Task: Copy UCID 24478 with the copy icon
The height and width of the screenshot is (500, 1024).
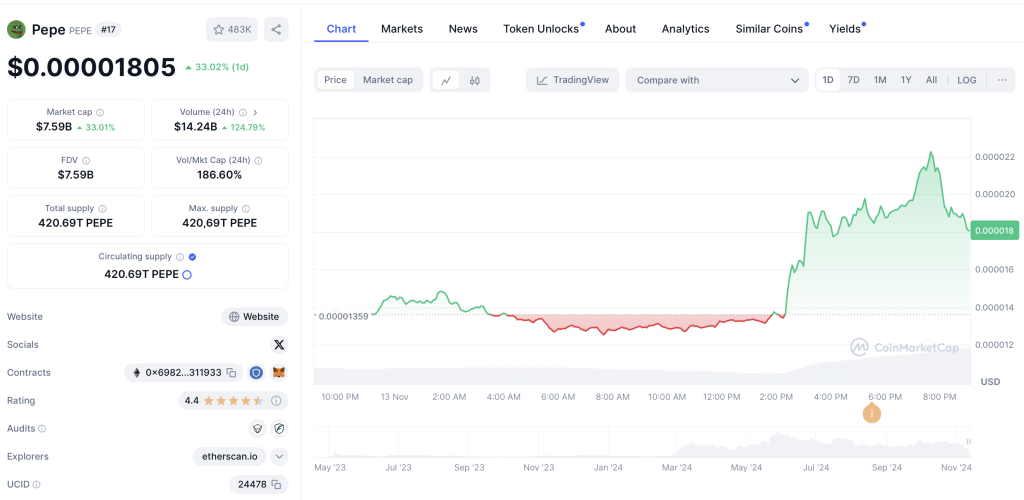Action: click(x=276, y=484)
